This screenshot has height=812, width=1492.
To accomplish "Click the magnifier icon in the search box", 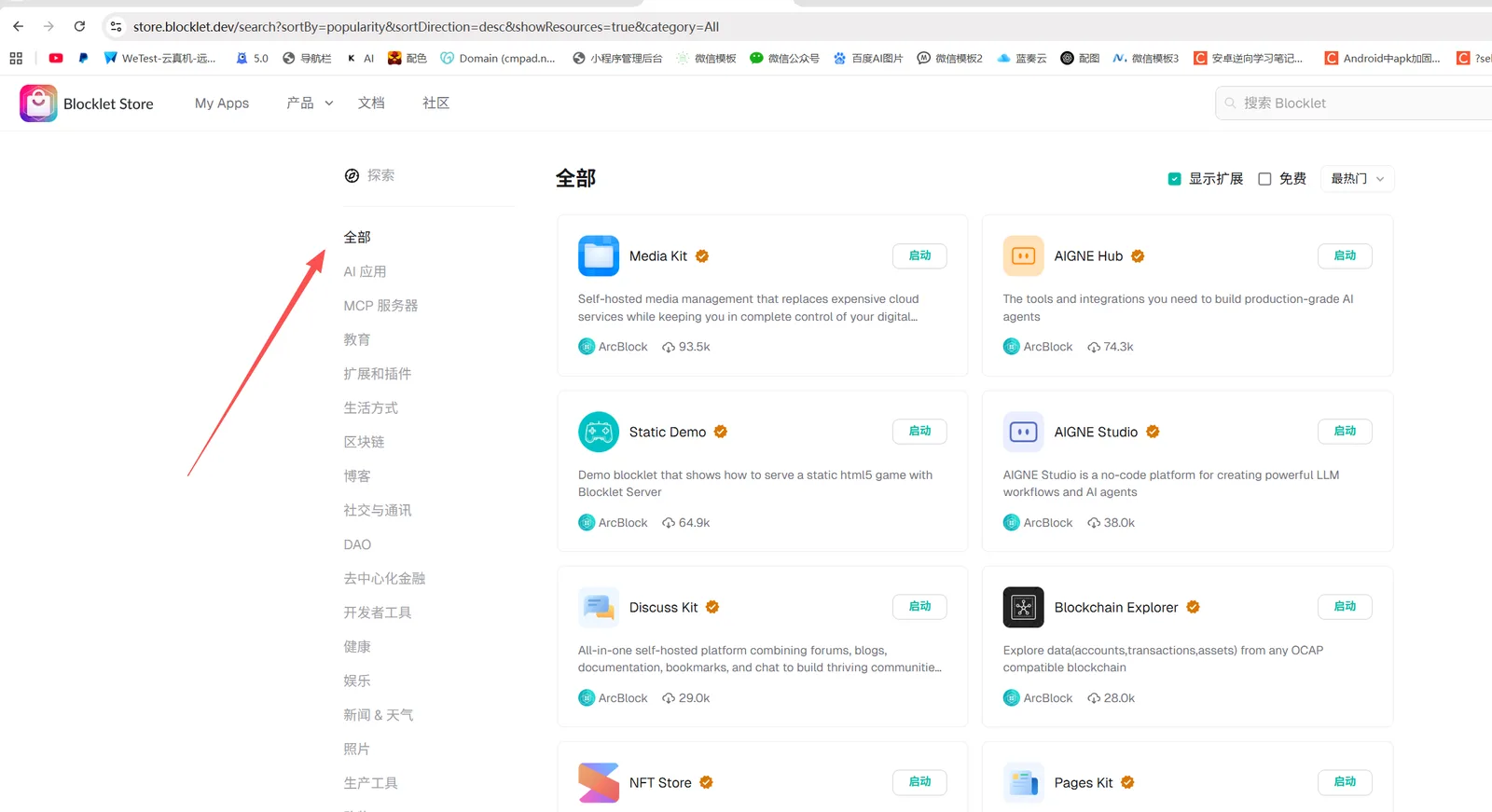I will coord(1231,103).
